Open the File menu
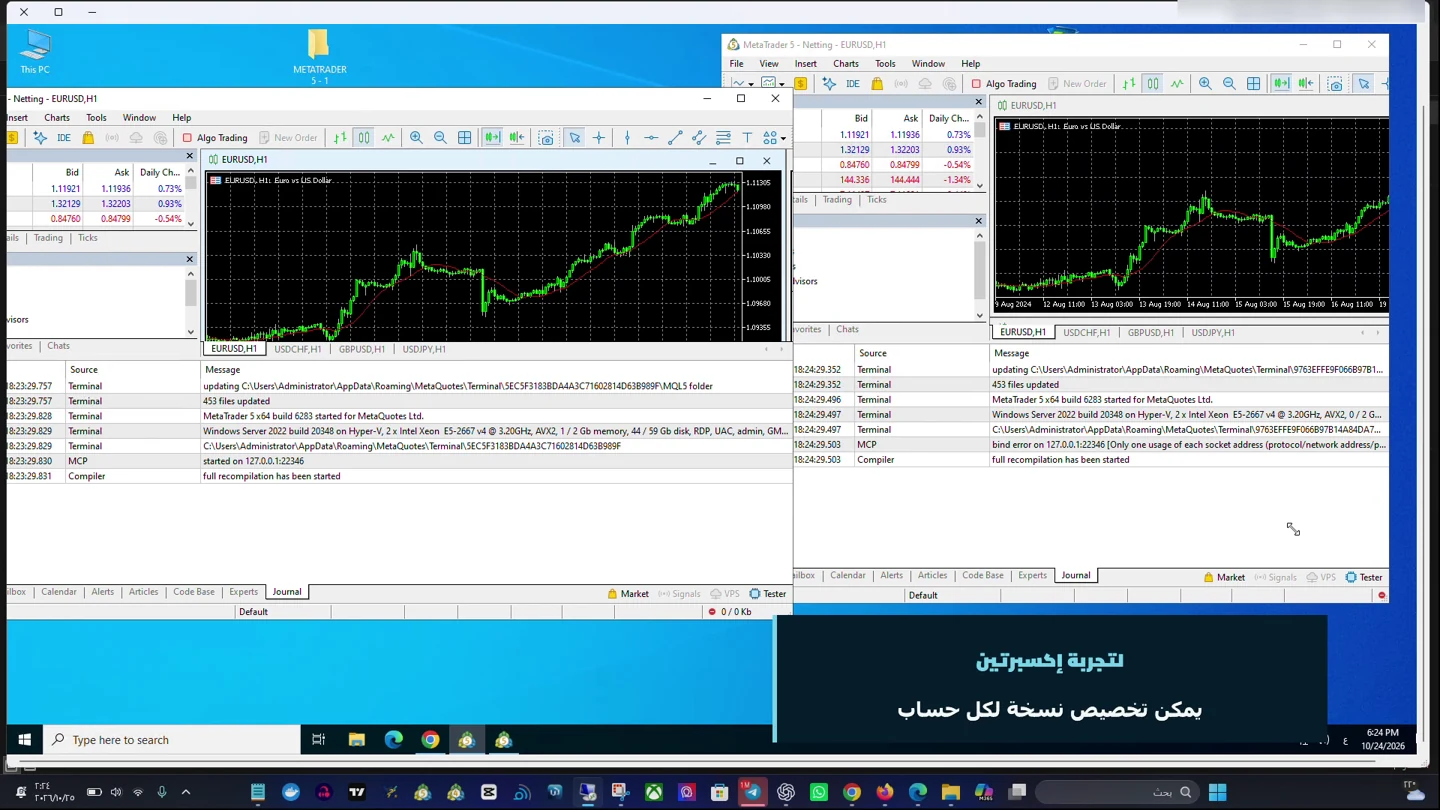 coord(736,63)
